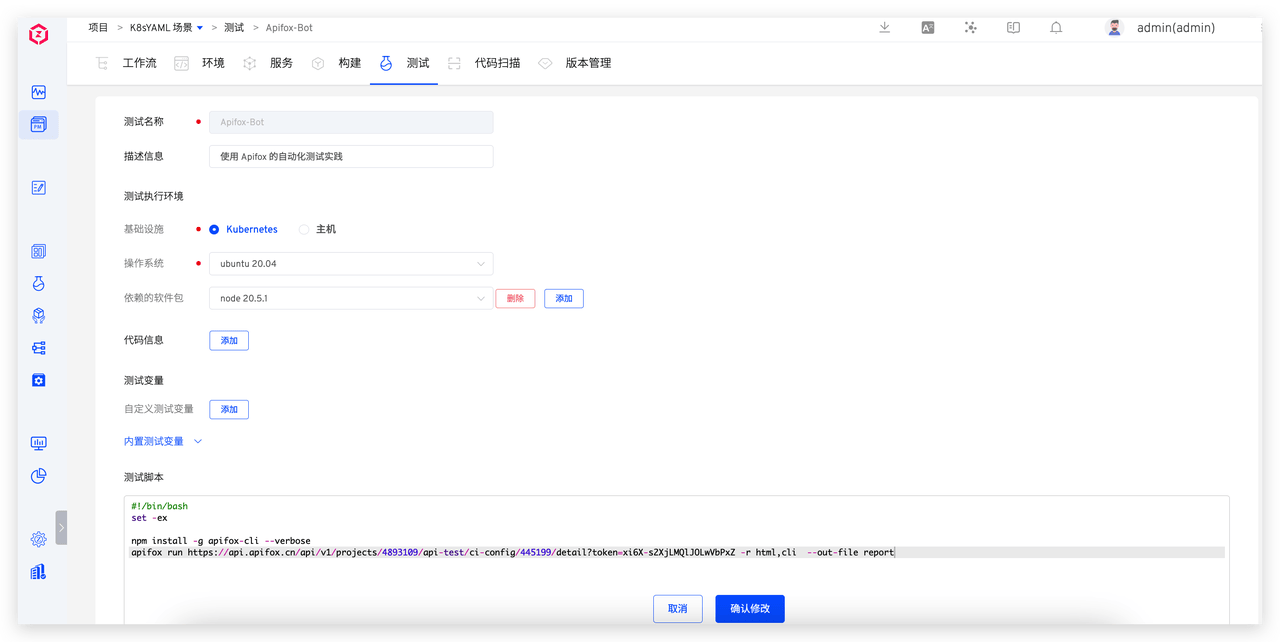Expand the sidebar with the arrow toggle

click(x=61, y=527)
